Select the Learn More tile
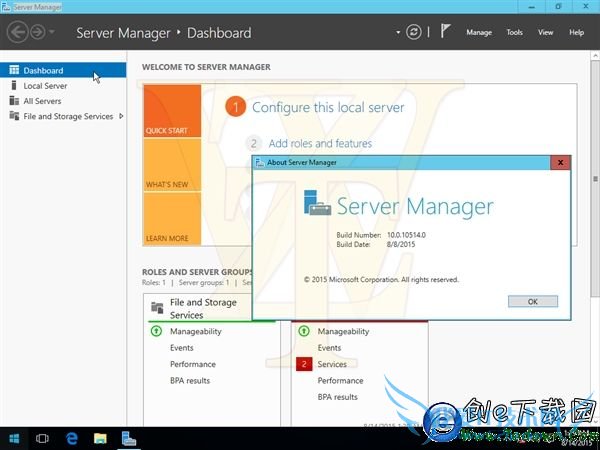Image resolution: width=600 pixels, height=450 pixels. (172, 219)
